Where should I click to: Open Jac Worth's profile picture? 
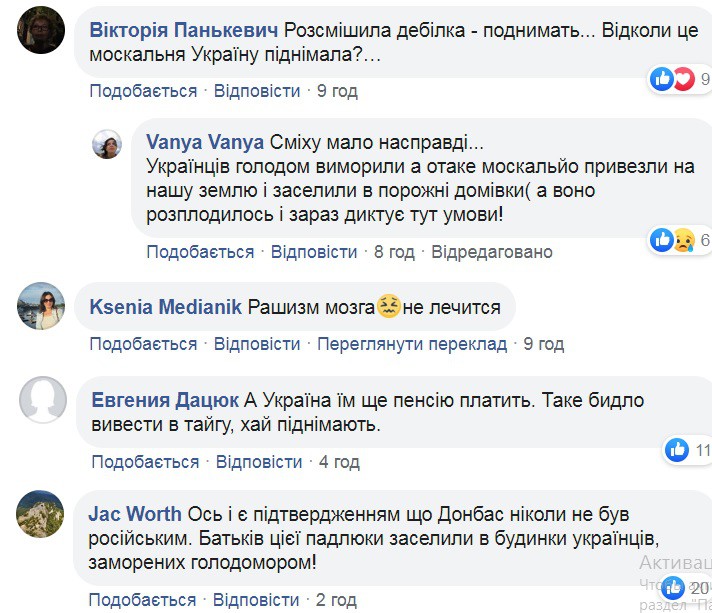click(x=41, y=514)
